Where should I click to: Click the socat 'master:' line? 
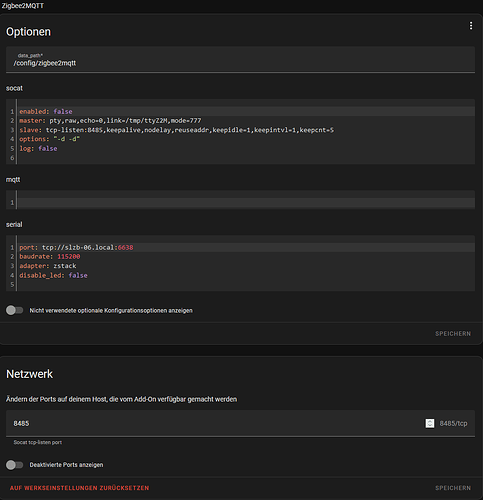[x=110, y=121]
